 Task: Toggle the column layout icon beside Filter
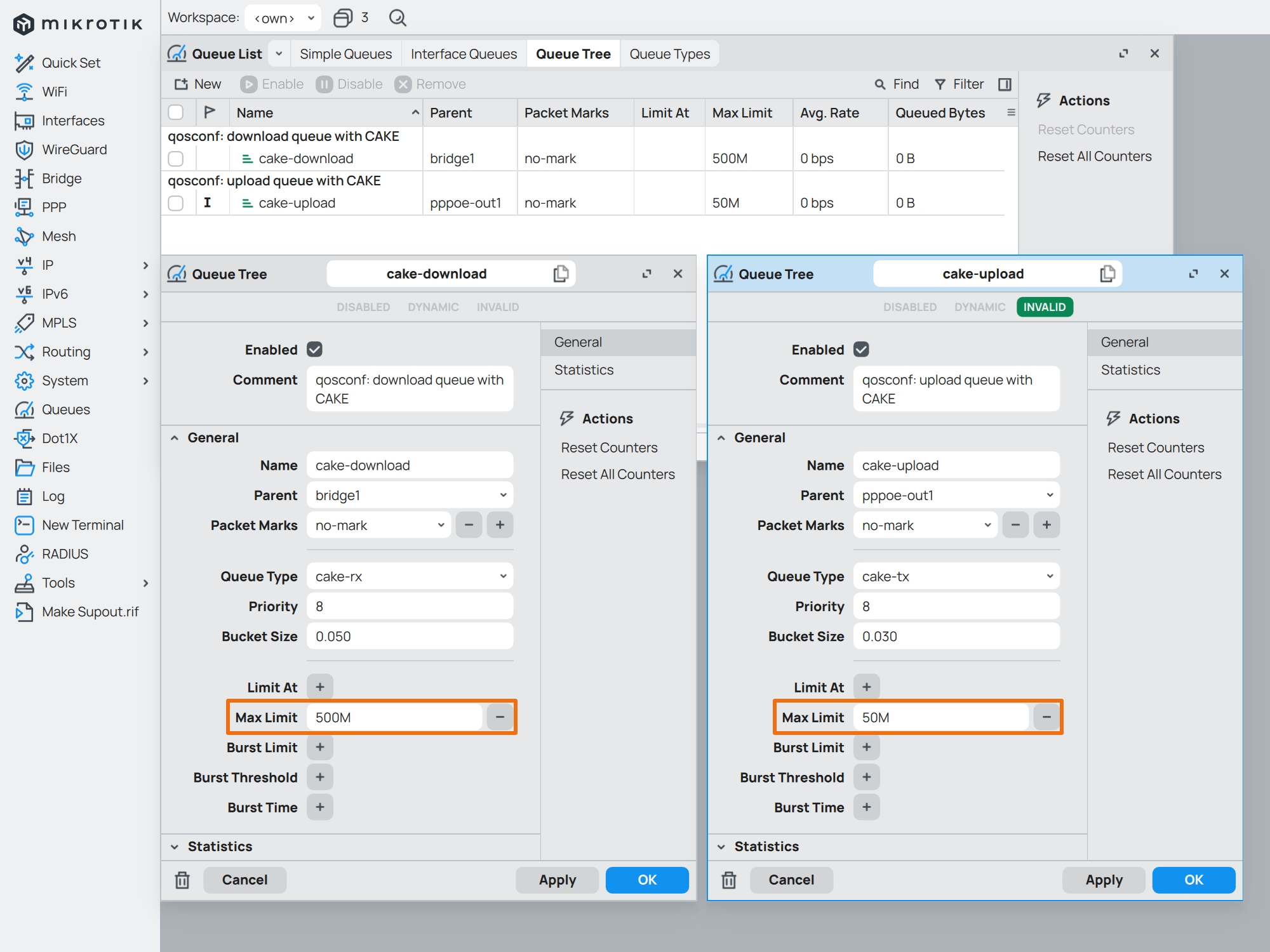click(x=1005, y=84)
